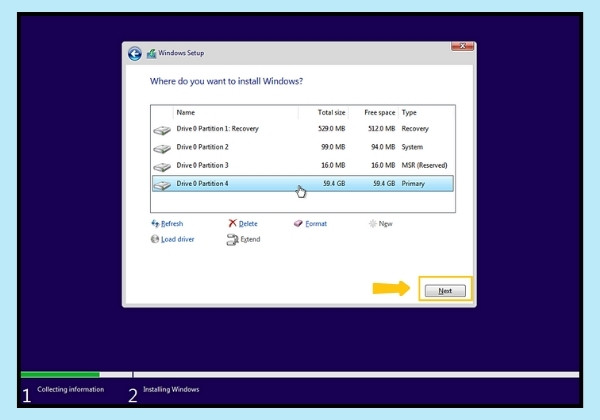Open the Load driver link
This screenshot has height=420, width=600.
tap(178, 239)
